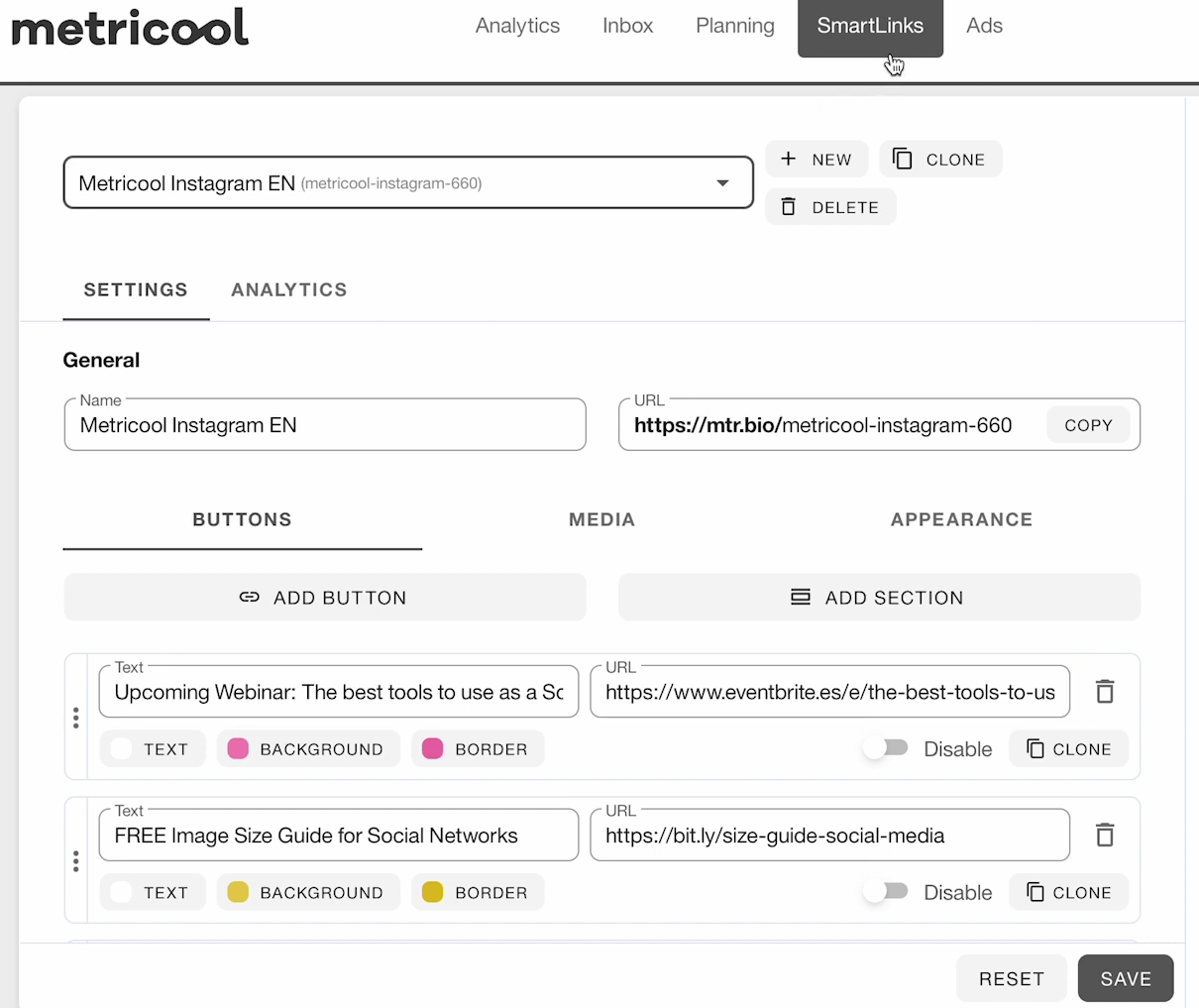Click ADD SECTION
The image size is (1199, 1008).
click(x=879, y=598)
